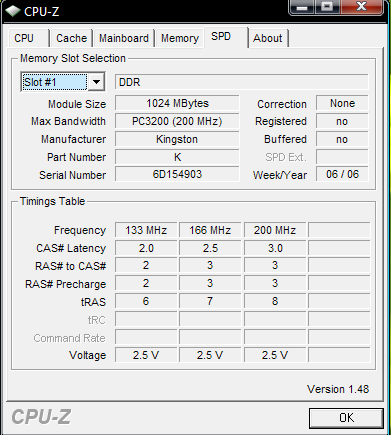Expand the memory slot dropdown arrow
This screenshot has width=391, height=435.
tap(96, 82)
